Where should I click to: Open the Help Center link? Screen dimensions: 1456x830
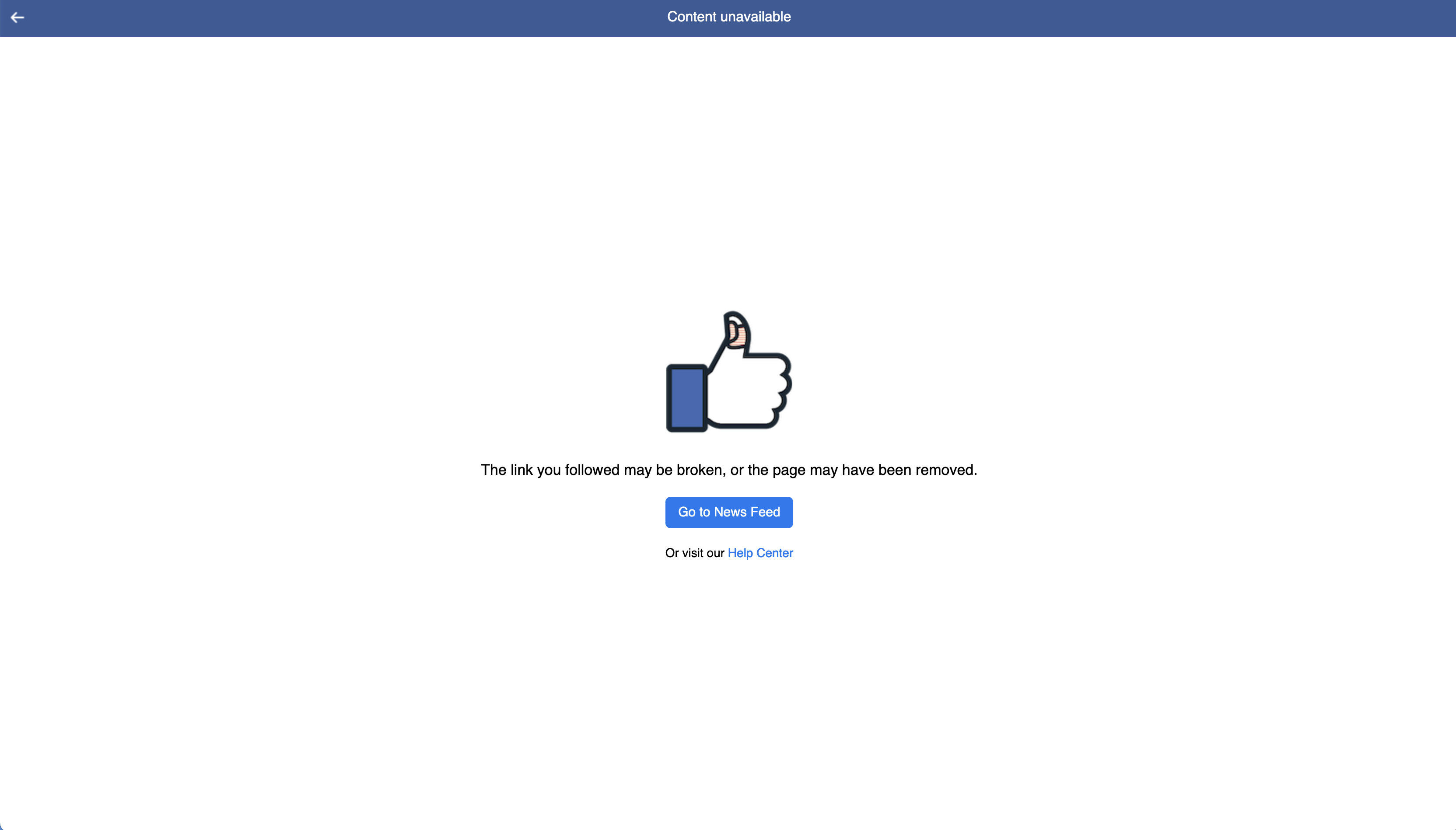point(760,553)
